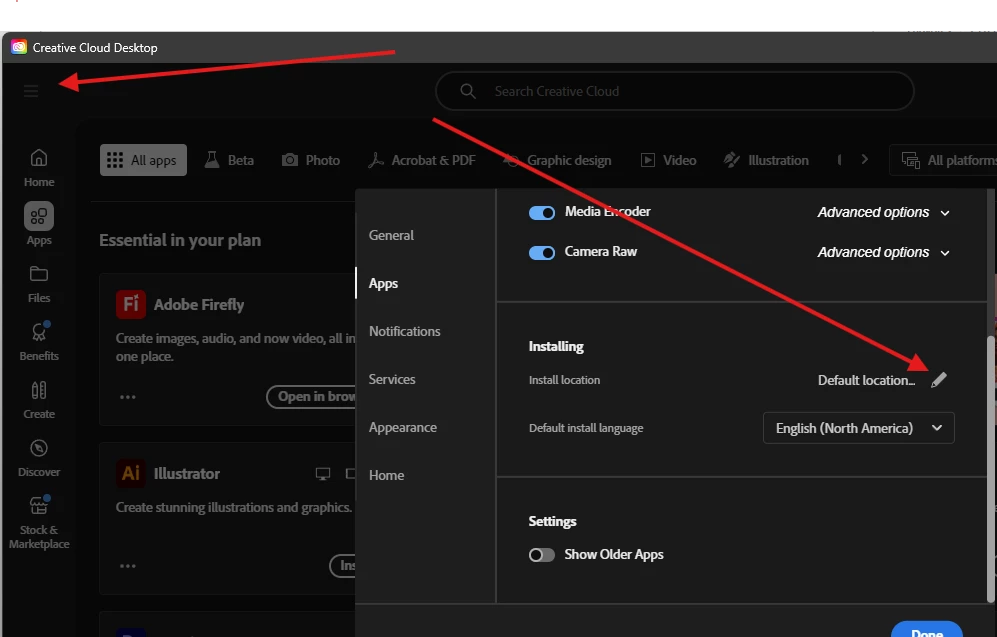Open the All platforms dropdown
The width and height of the screenshot is (997, 637).
944,160
